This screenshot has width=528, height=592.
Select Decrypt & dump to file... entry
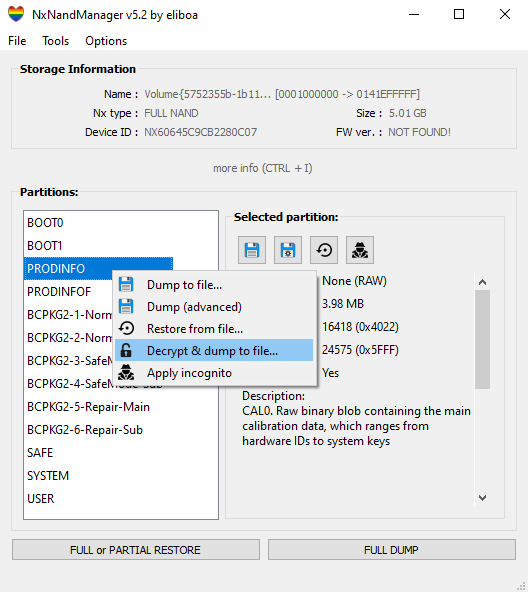click(x=214, y=350)
